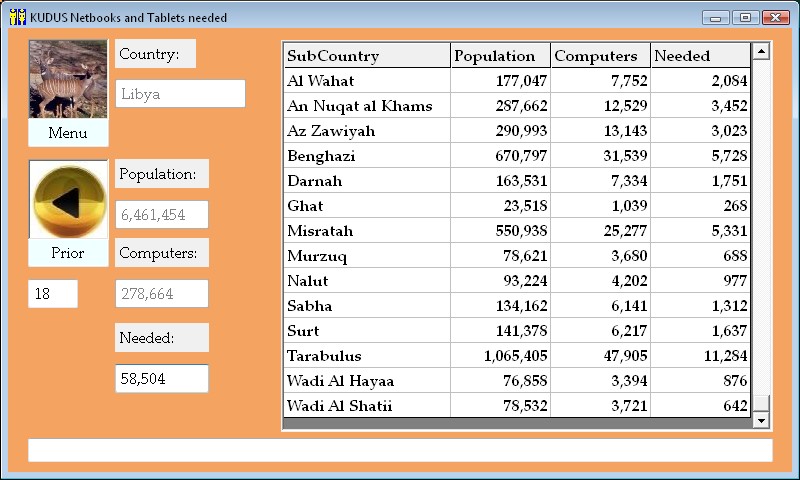
Task: Click the Computers column header
Action: 600,56
